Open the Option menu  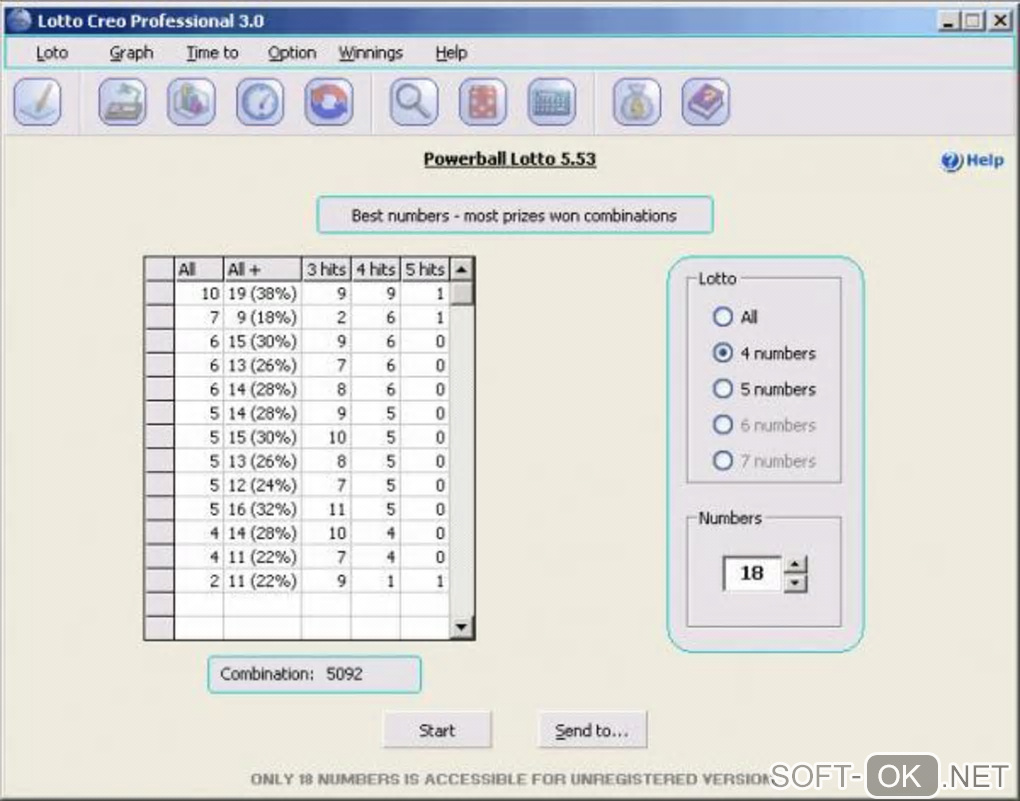coord(292,53)
